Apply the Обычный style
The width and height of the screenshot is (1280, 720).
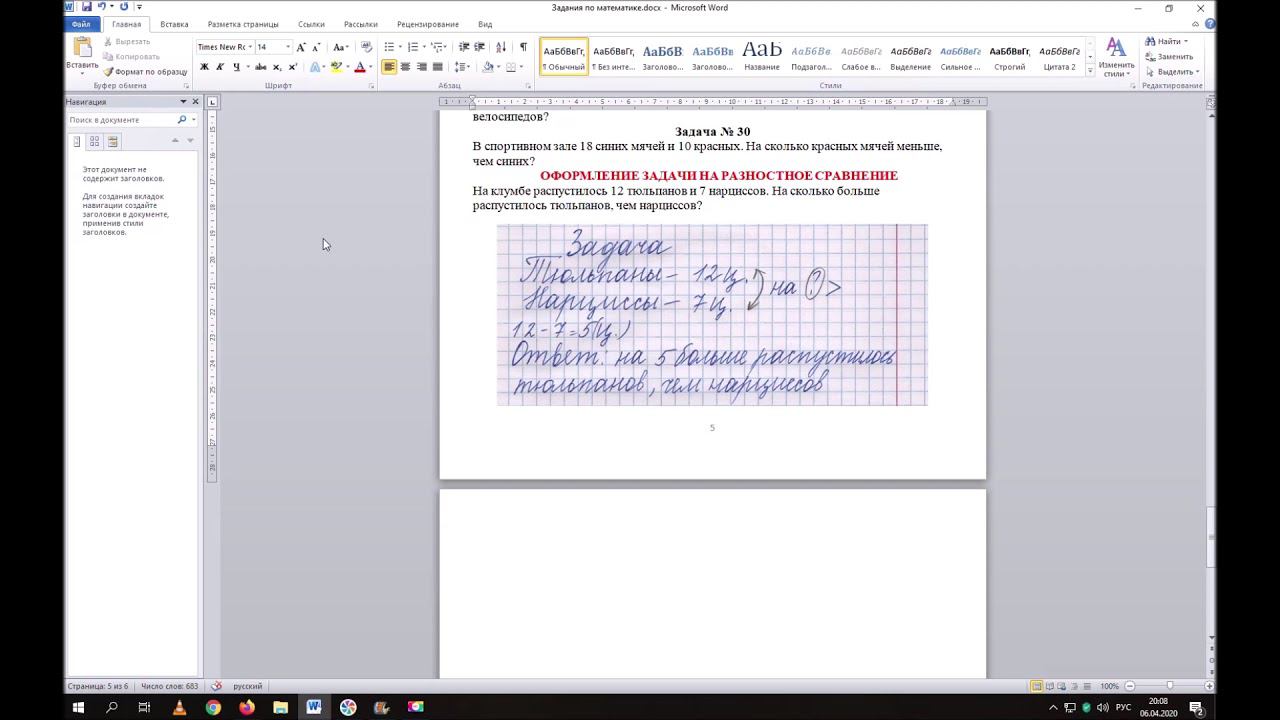(x=564, y=56)
